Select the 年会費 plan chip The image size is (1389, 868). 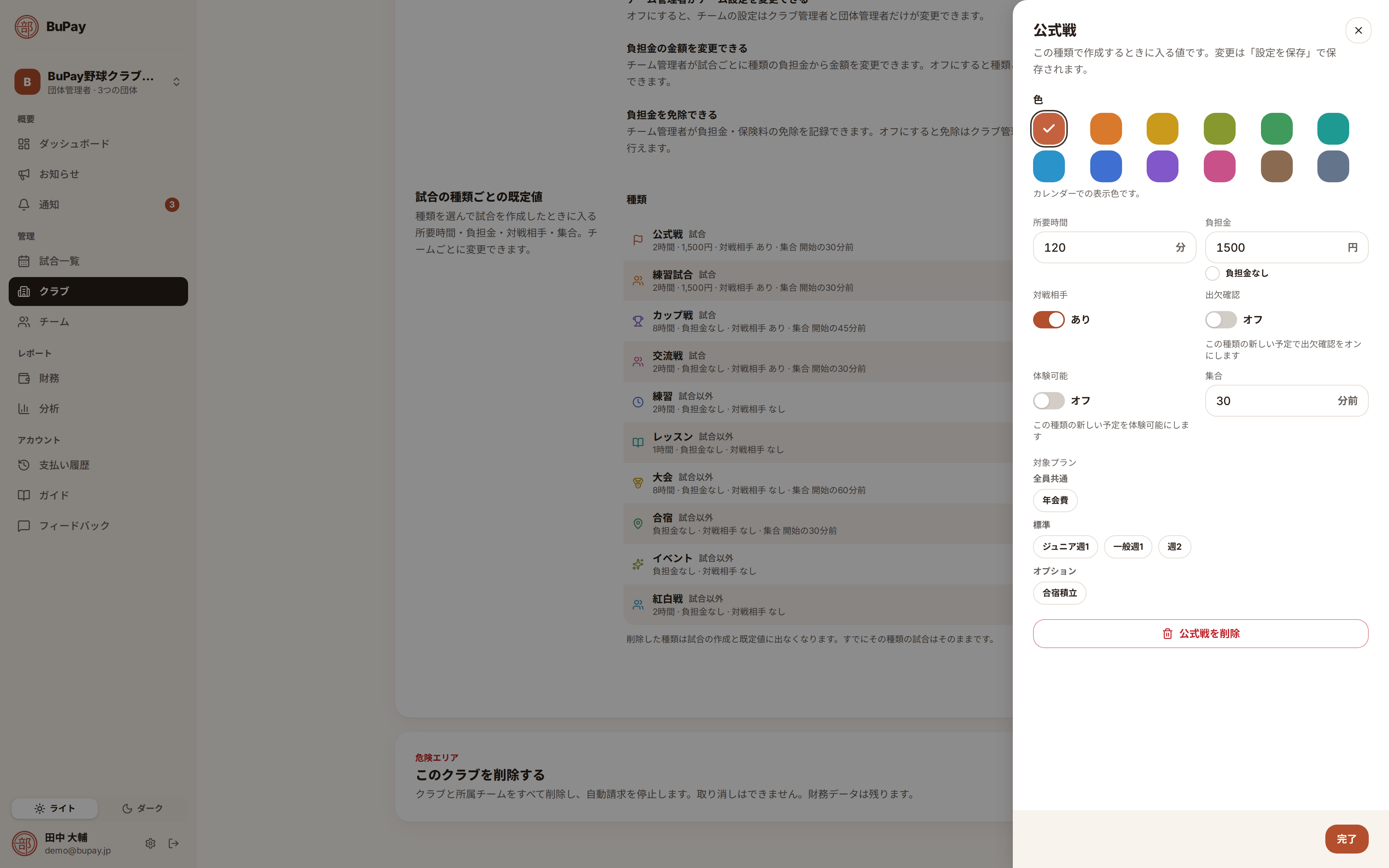tap(1055, 501)
